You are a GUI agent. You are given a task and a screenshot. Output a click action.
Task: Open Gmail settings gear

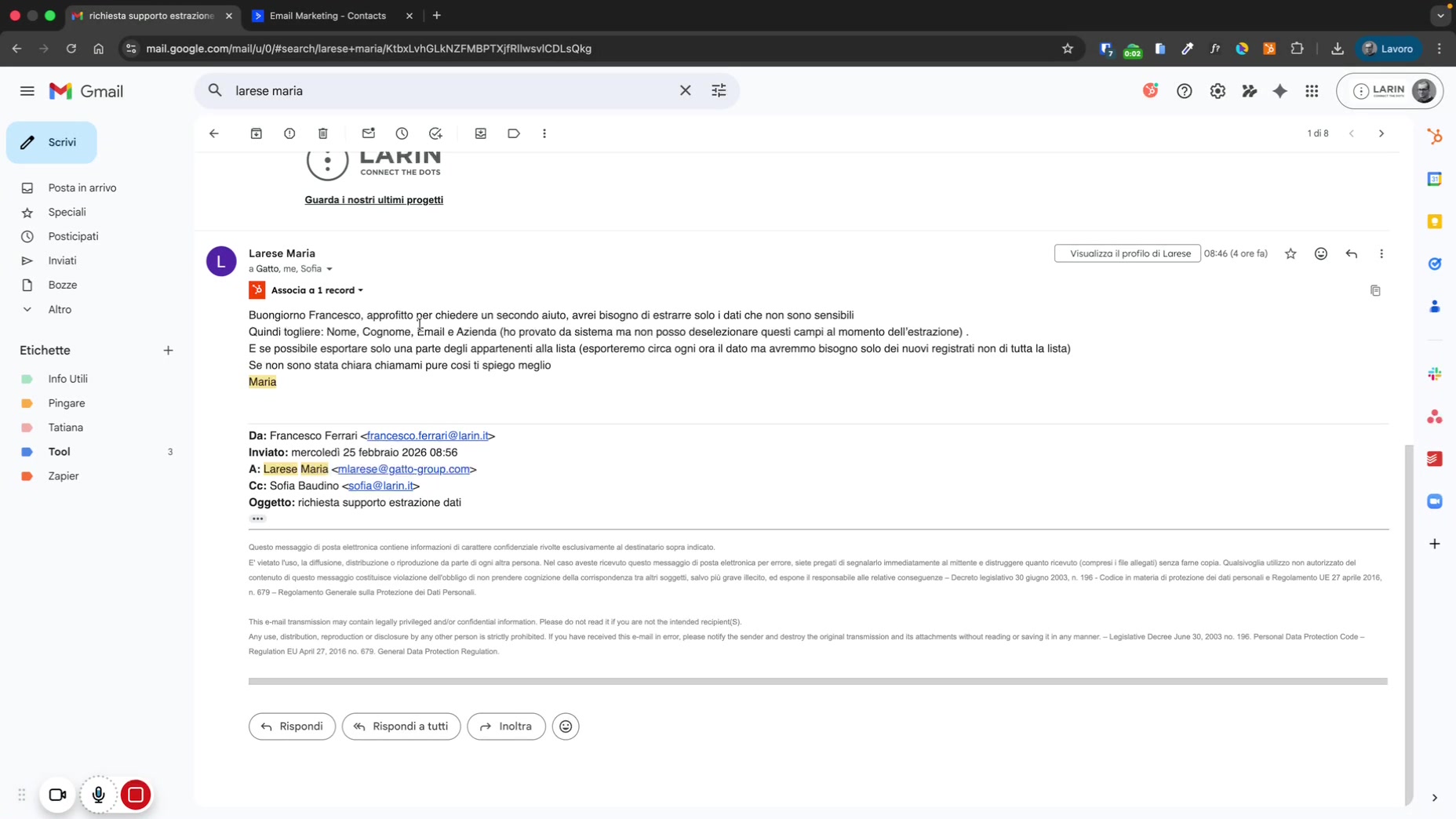click(1217, 91)
